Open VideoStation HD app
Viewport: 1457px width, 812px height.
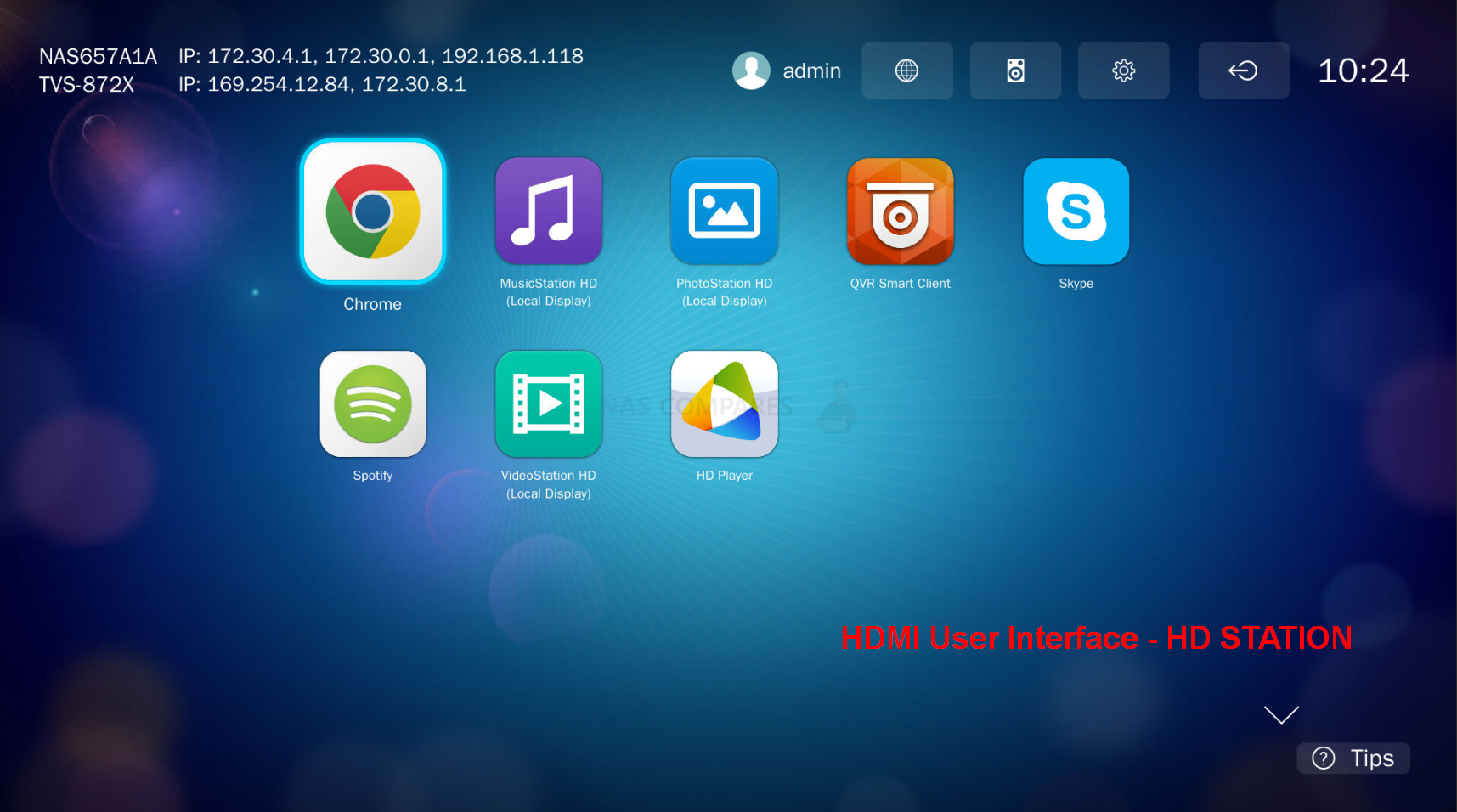(549, 403)
